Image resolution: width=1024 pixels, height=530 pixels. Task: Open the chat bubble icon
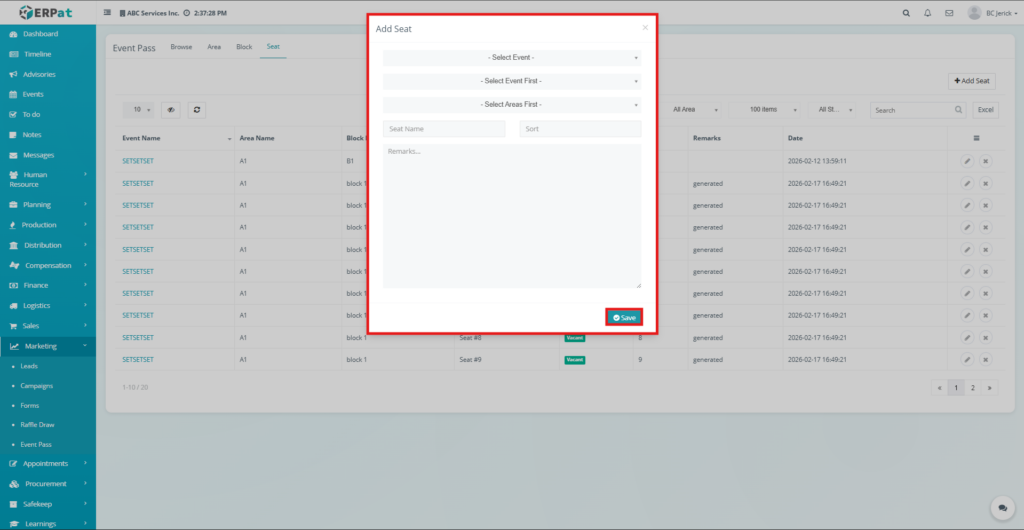tap(1002, 508)
